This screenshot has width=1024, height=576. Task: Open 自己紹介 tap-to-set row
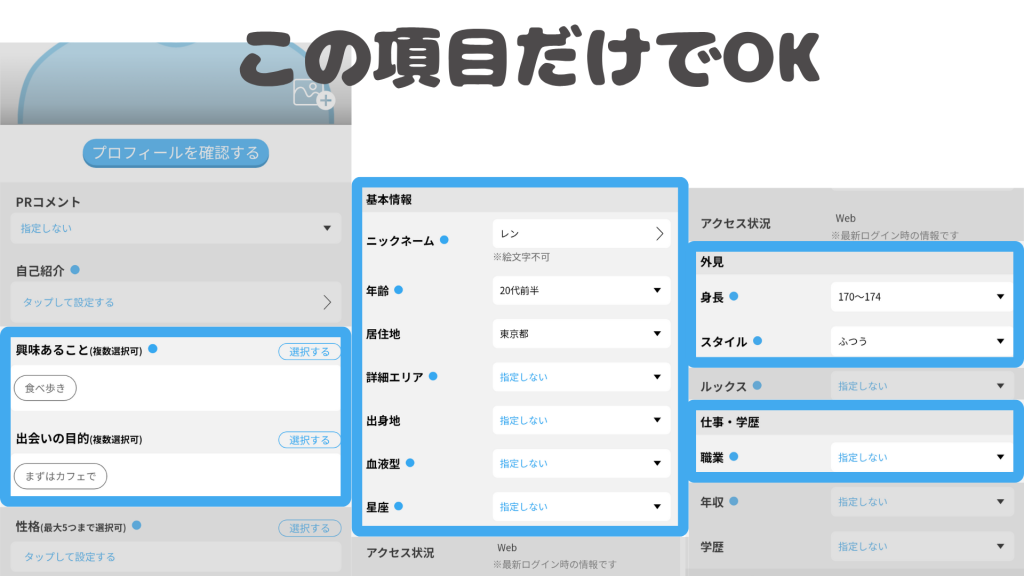[x=175, y=302]
